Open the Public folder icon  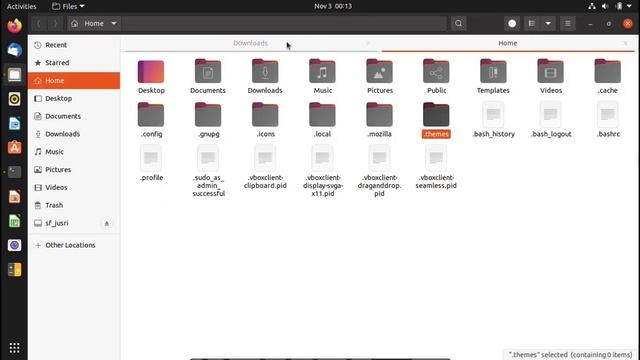point(436,72)
